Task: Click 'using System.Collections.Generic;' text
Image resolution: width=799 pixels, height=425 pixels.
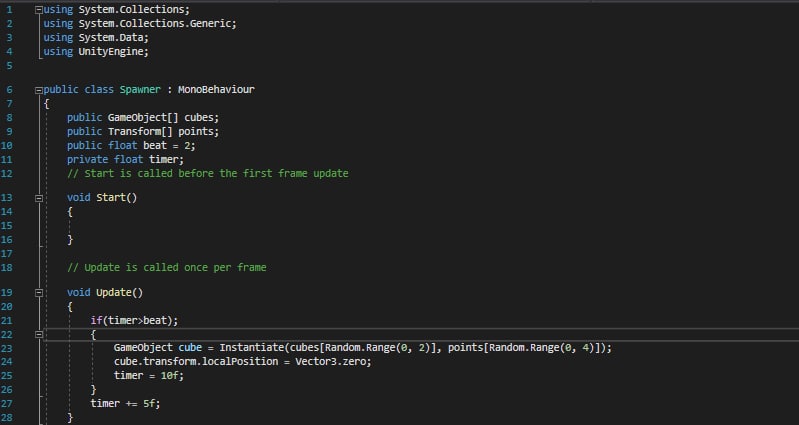Action: [x=140, y=23]
